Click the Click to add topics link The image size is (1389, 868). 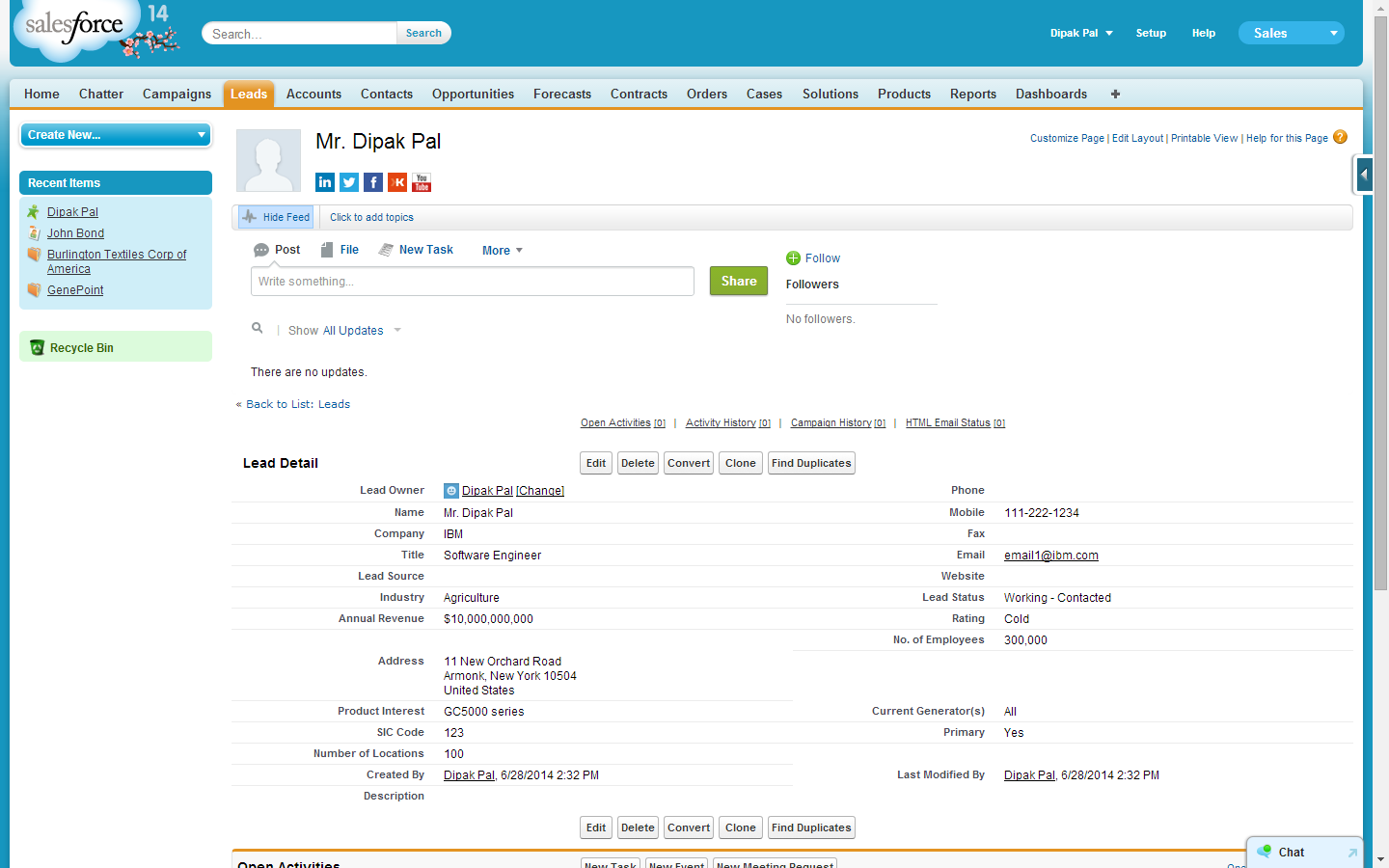371,217
